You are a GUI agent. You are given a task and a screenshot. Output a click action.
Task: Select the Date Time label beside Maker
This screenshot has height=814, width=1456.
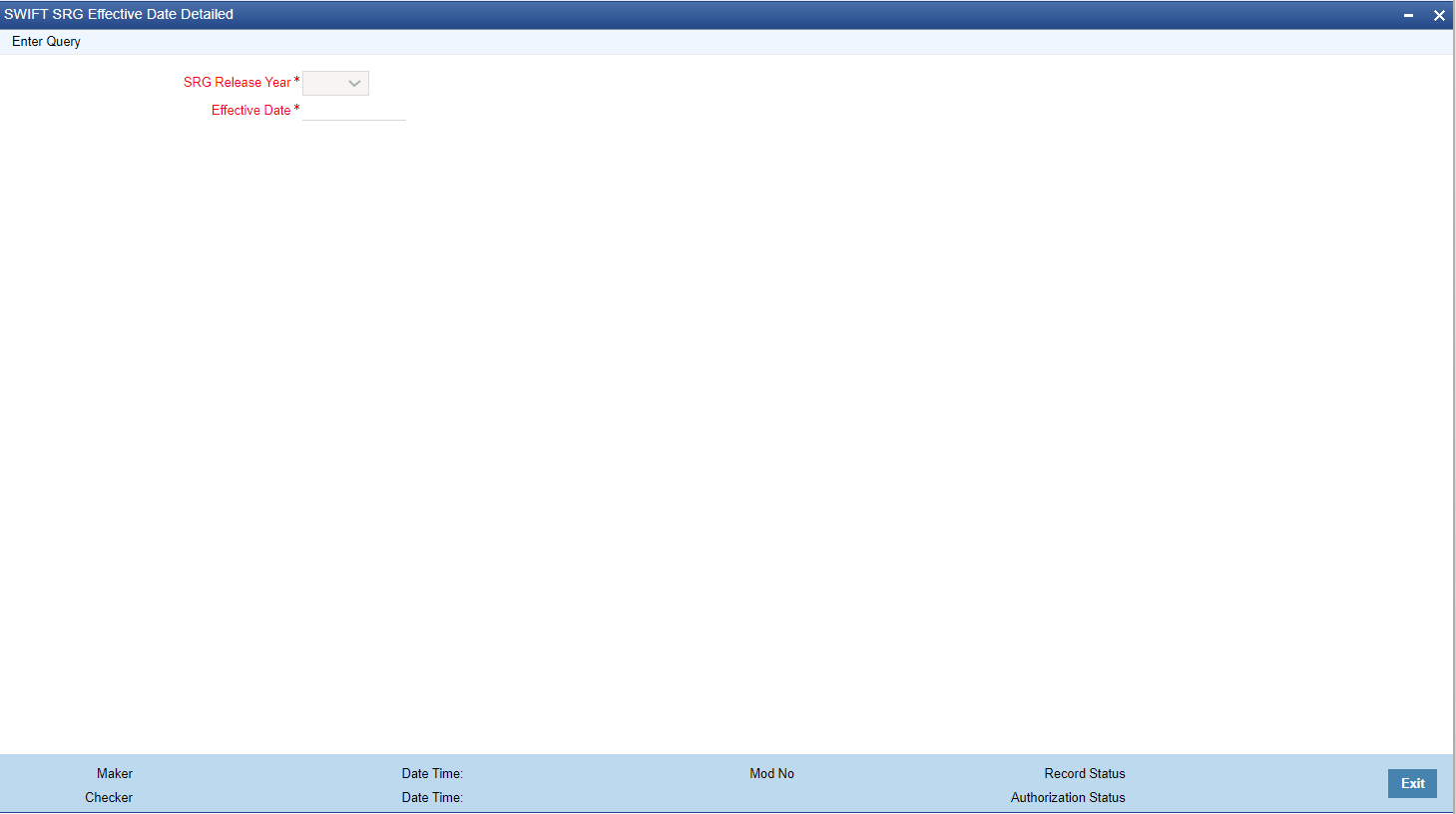pyautogui.click(x=432, y=774)
